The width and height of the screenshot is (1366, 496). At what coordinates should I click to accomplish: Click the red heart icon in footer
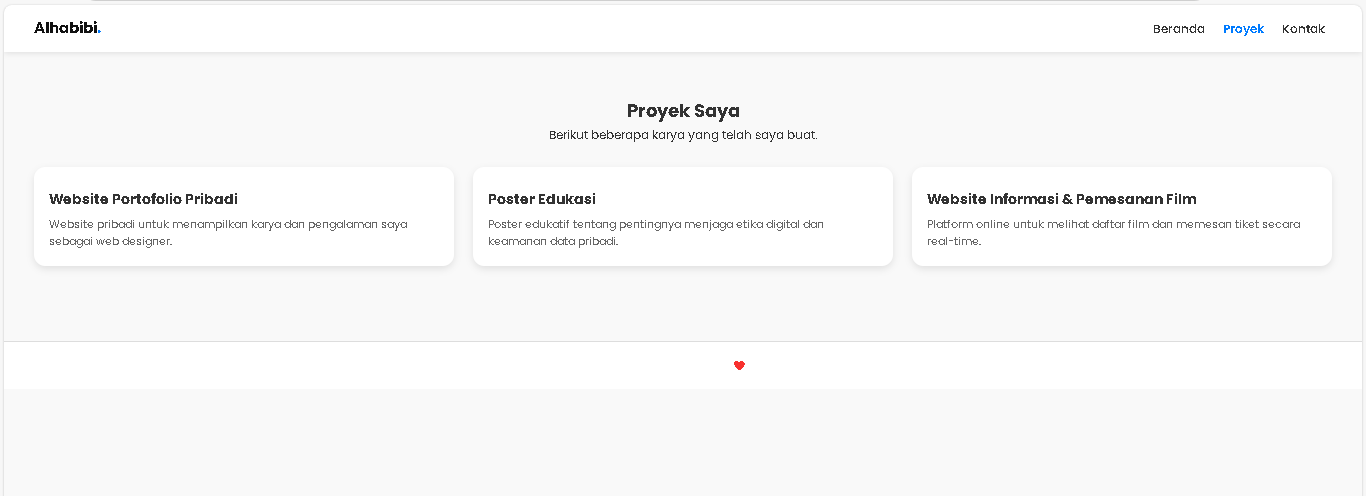pos(739,366)
